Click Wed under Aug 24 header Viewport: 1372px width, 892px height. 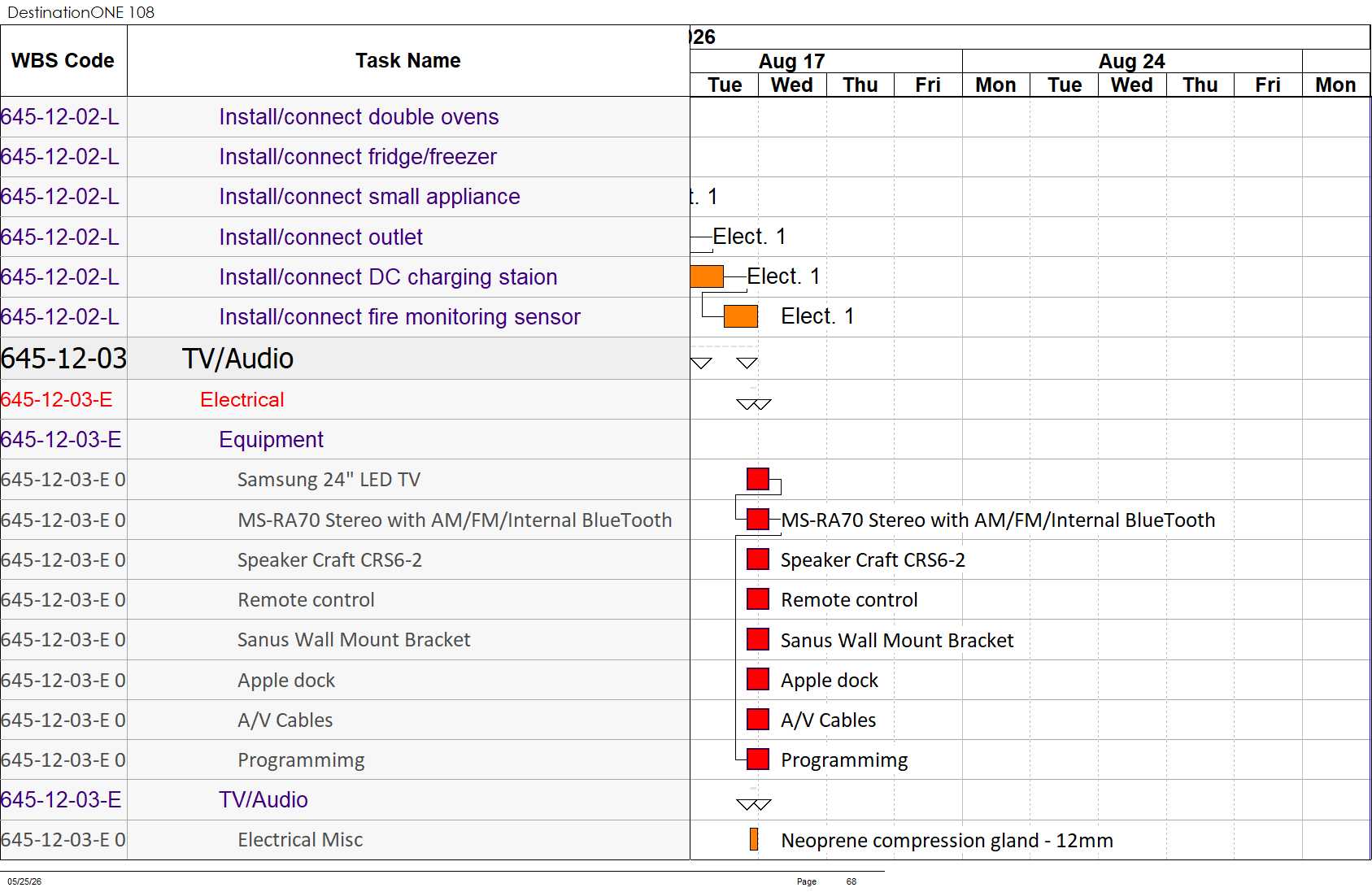click(x=1132, y=85)
